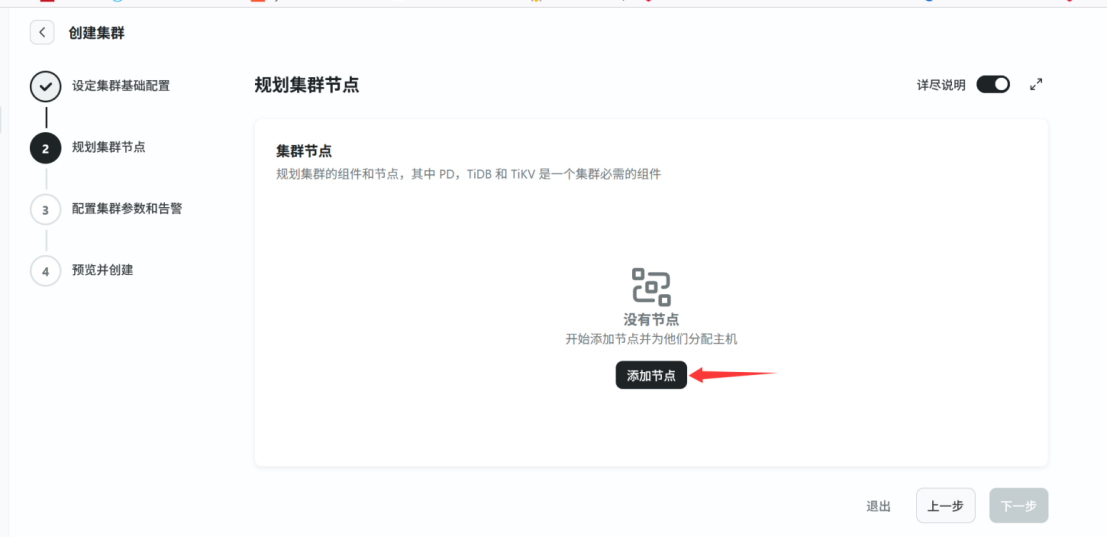Select the 规划集群节点 step label
The height and width of the screenshot is (538, 1108).
[108, 148]
